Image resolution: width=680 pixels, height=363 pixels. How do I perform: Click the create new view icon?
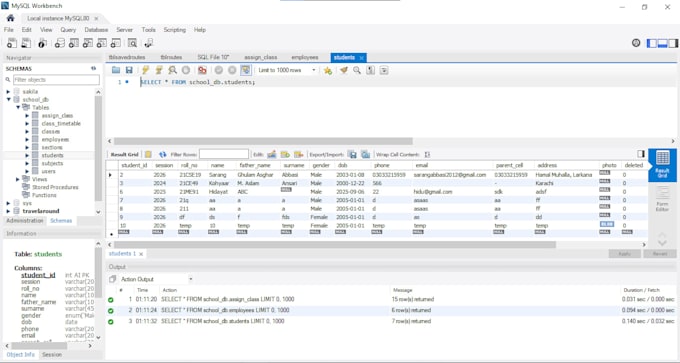coord(88,43)
